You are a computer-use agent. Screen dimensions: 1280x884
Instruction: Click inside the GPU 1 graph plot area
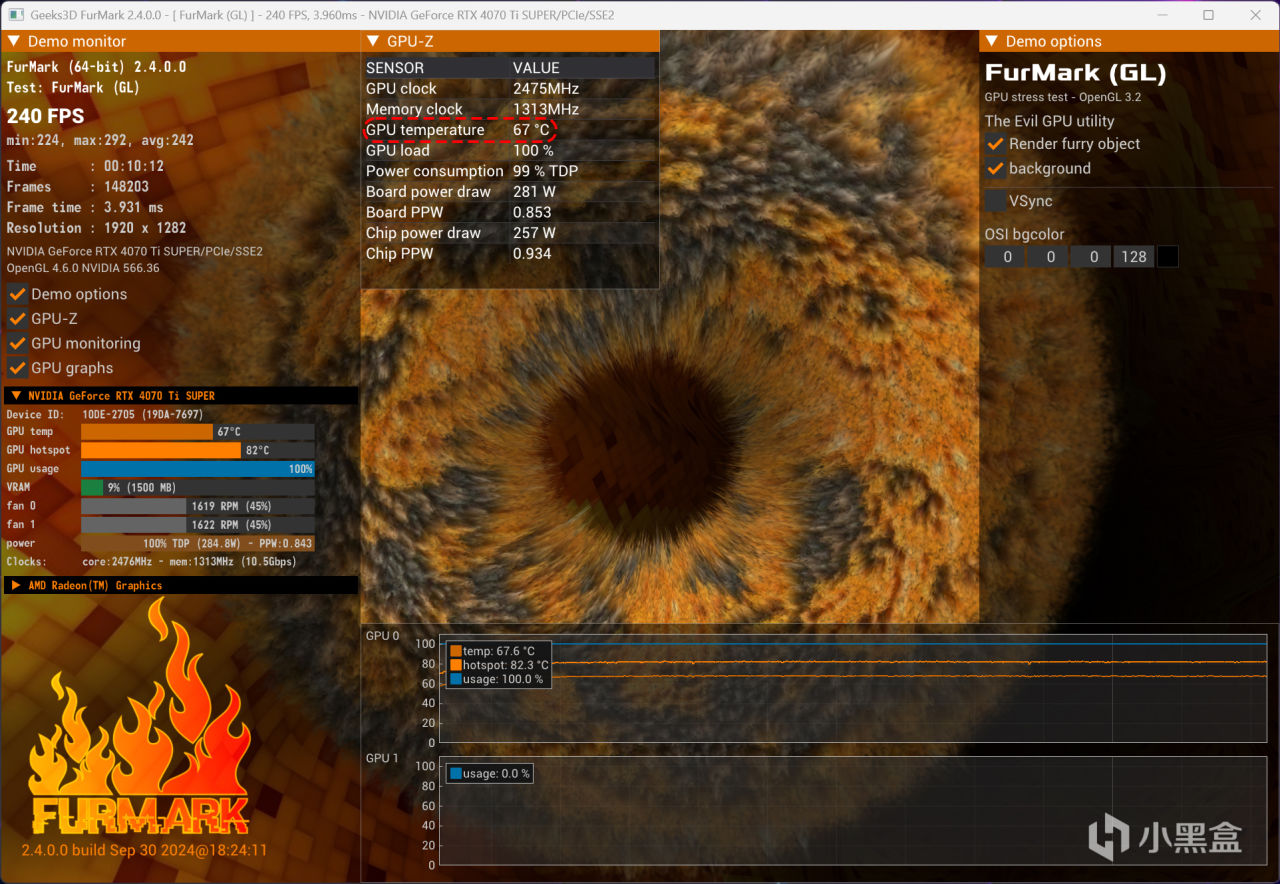(x=853, y=811)
